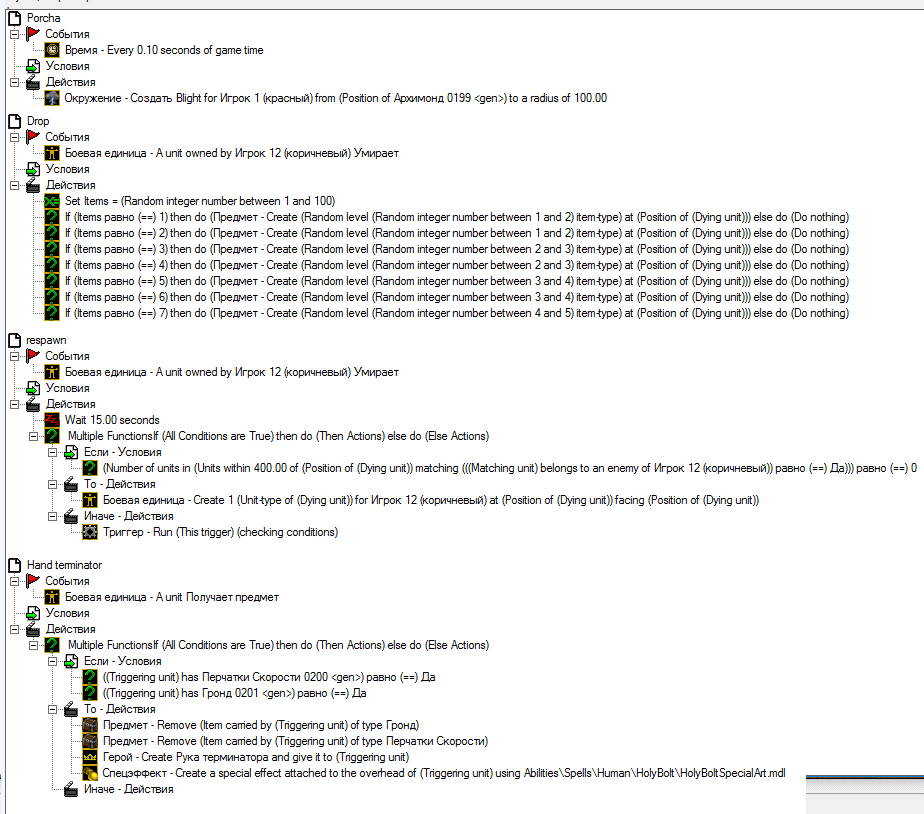Select the respawn trigger name
This screenshot has height=814, width=924.
pos(46,341)
